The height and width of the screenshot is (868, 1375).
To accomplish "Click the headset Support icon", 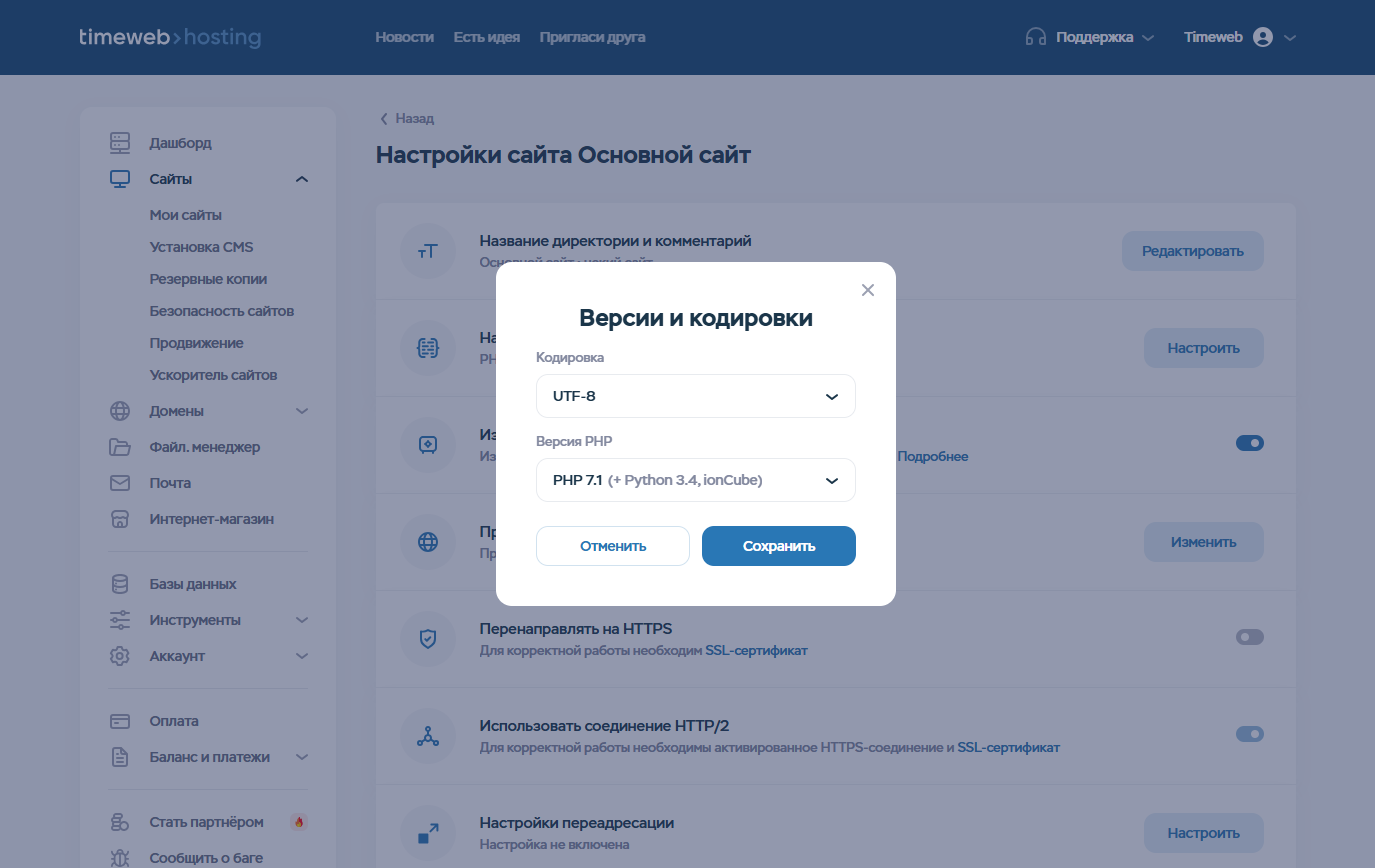I will click(x=1036, y=37).
